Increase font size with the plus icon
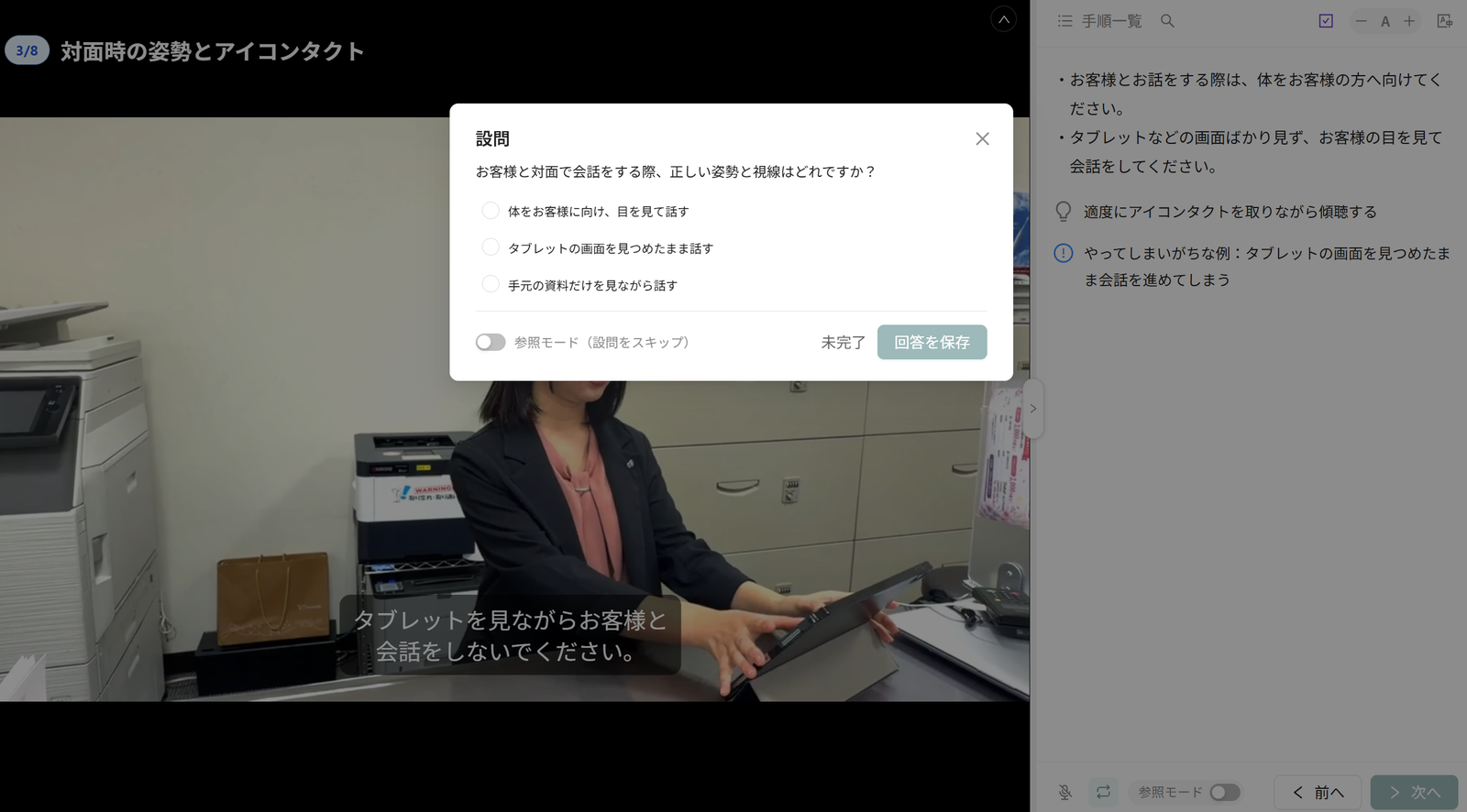1467x812 pixels. click(x=1409, y=21)
